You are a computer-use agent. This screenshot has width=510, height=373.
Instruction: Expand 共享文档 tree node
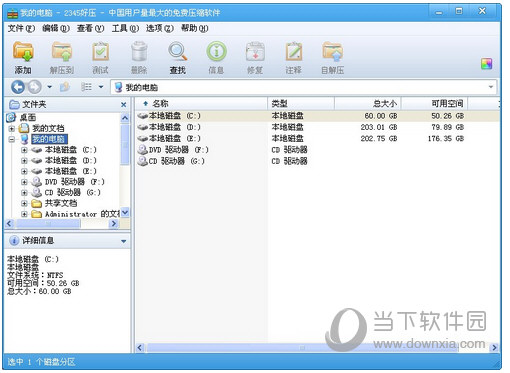pos(24,203)
